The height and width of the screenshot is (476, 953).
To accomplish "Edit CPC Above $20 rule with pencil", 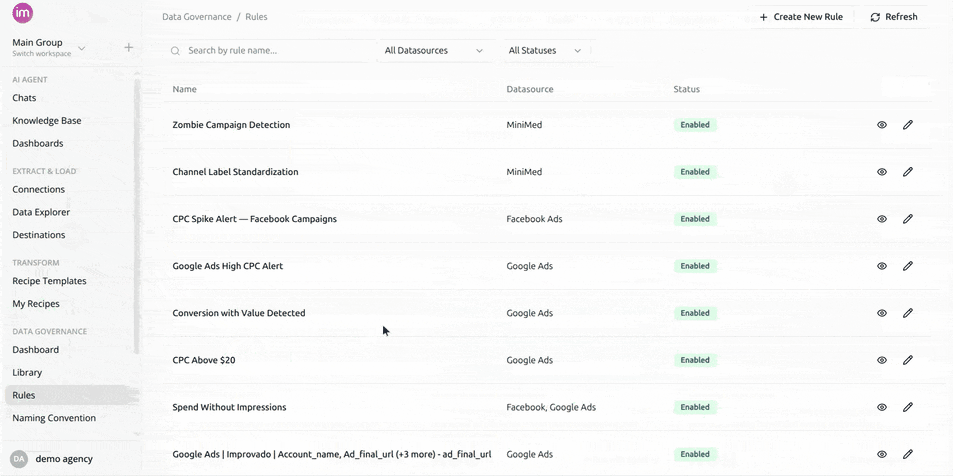I will click(907, 360).
